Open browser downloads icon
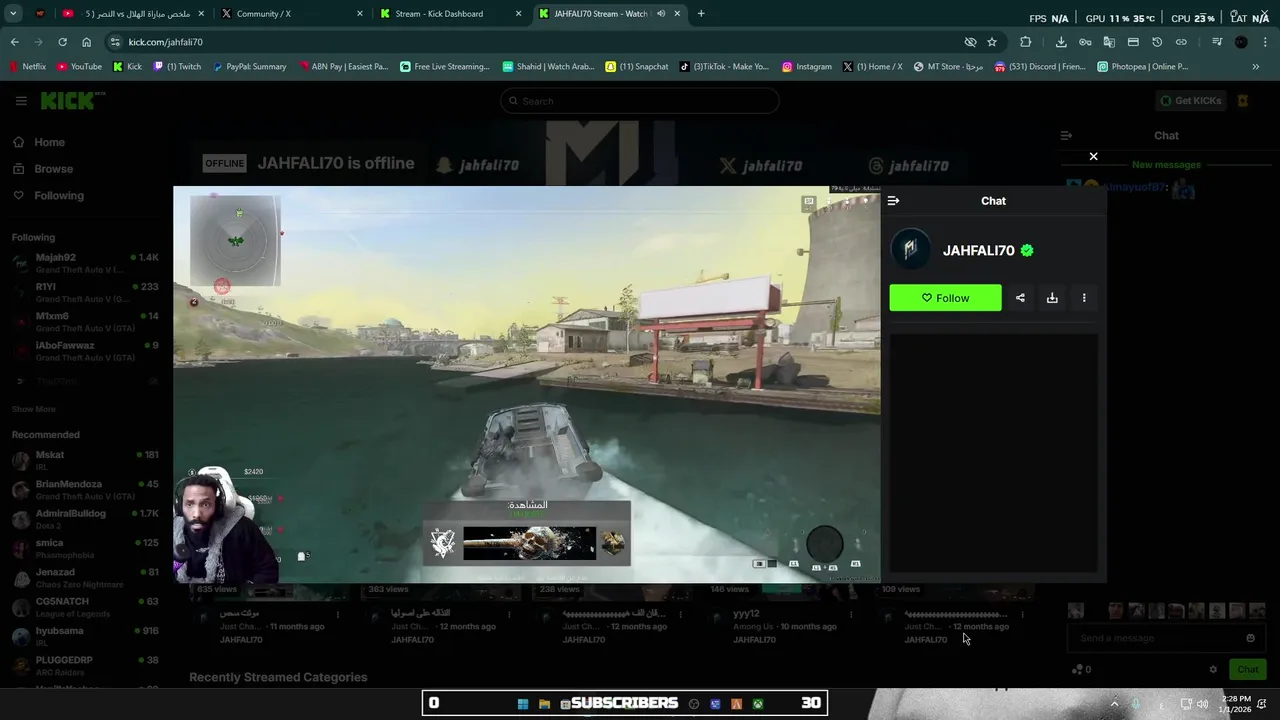The height and width of the screenshot is (720, 1280). point(1061,42)
